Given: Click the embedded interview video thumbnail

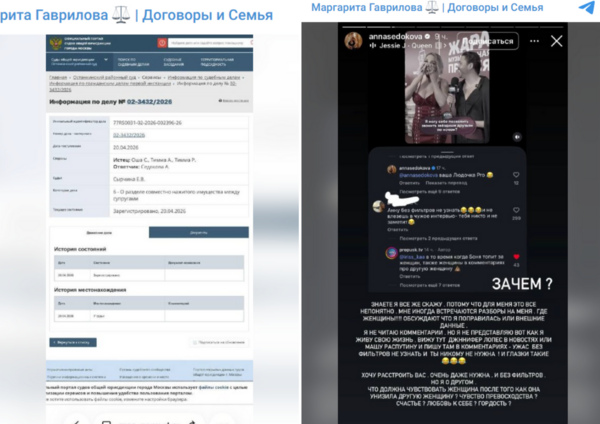Looking at the screenshot, I should [447, 87].
